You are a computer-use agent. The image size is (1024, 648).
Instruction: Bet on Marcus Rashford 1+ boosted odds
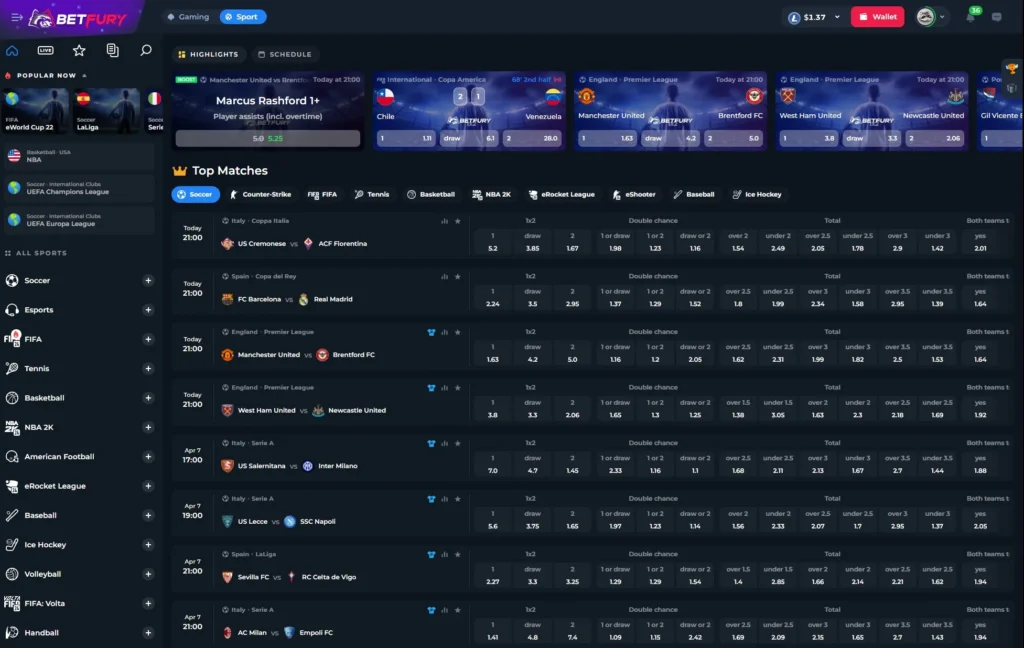pyautogui.click(x=268, y=138)
